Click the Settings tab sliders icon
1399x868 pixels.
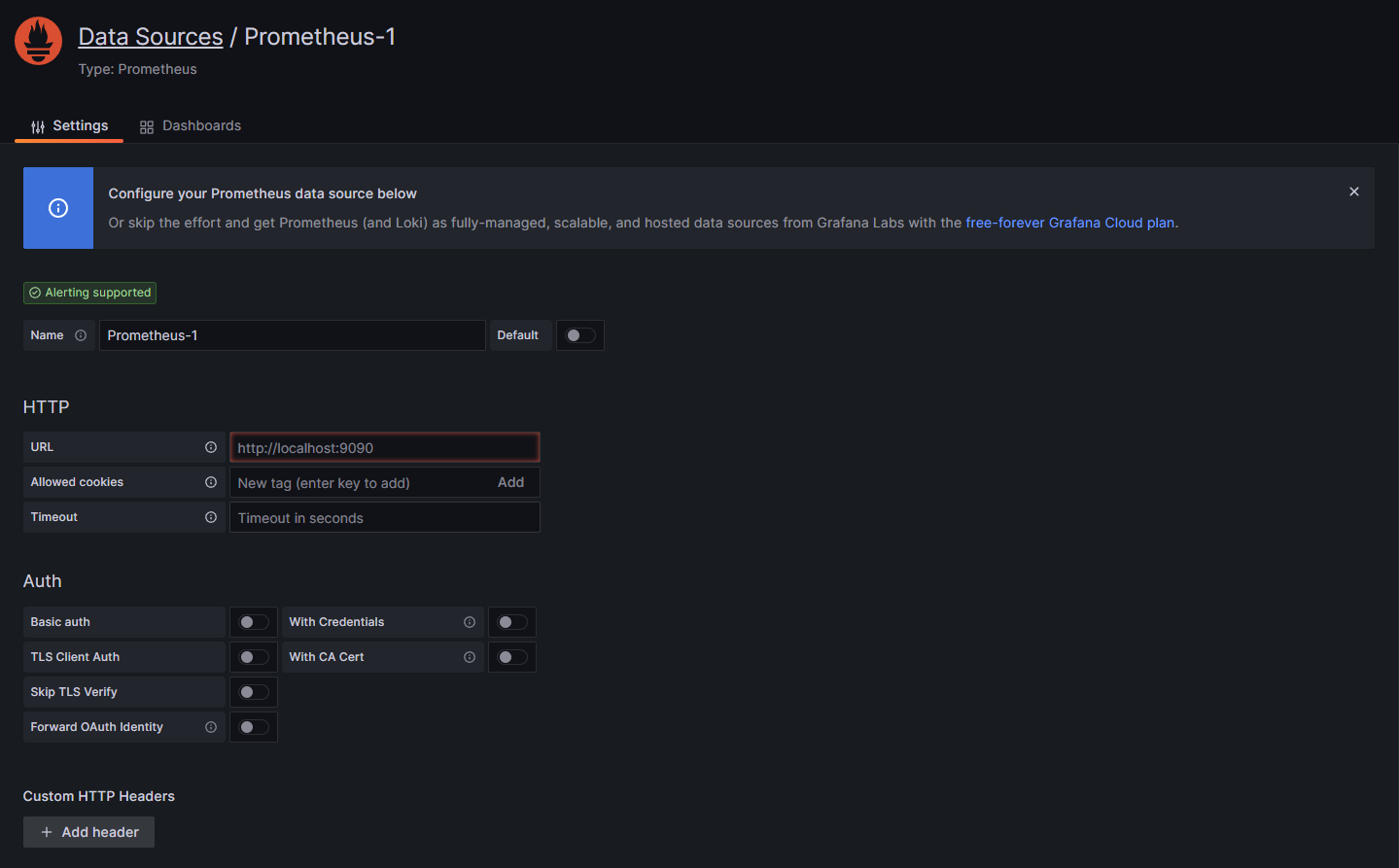point(38,127)
